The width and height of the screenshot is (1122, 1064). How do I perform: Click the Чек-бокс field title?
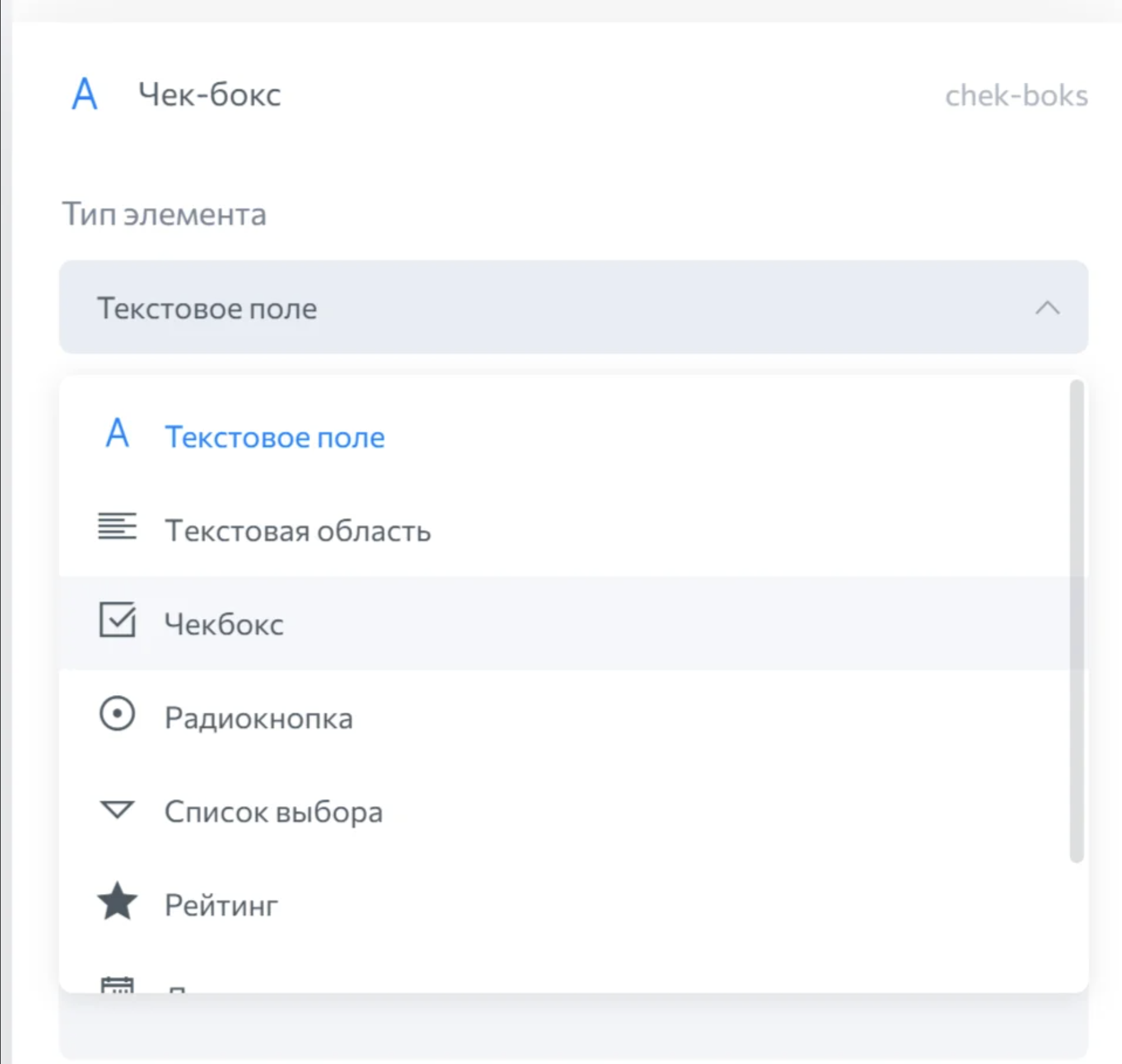(210, 95)
